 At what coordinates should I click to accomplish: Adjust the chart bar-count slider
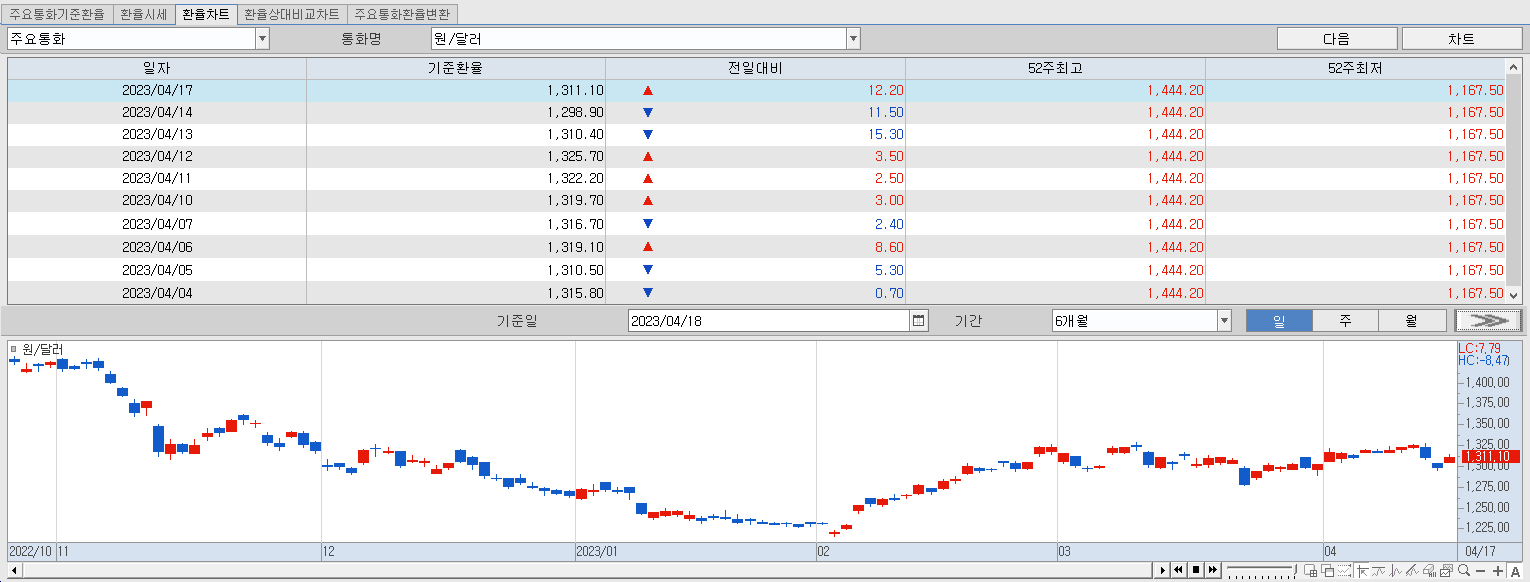[1260, 570]
